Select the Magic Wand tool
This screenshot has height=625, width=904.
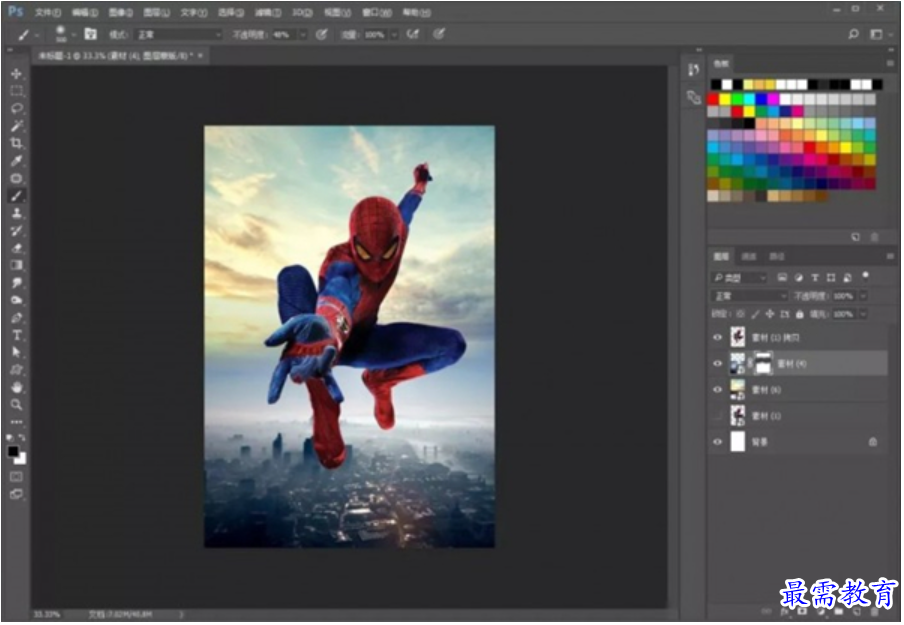17,126
